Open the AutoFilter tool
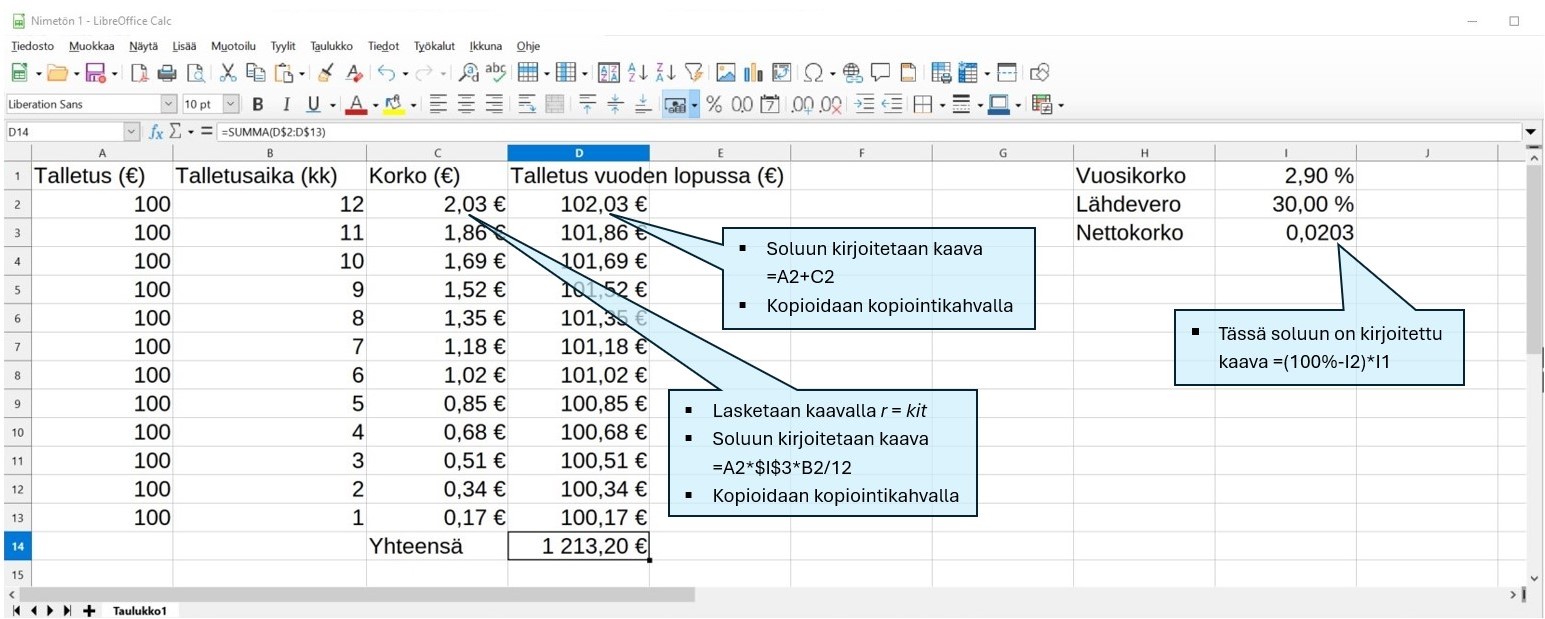Image resolution: width=1545 pixels, height=619 pixels. (694, 73)
